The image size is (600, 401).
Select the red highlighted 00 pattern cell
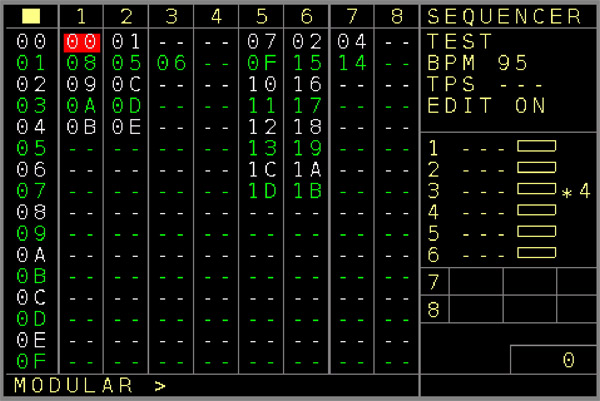(x=82, y=41)
